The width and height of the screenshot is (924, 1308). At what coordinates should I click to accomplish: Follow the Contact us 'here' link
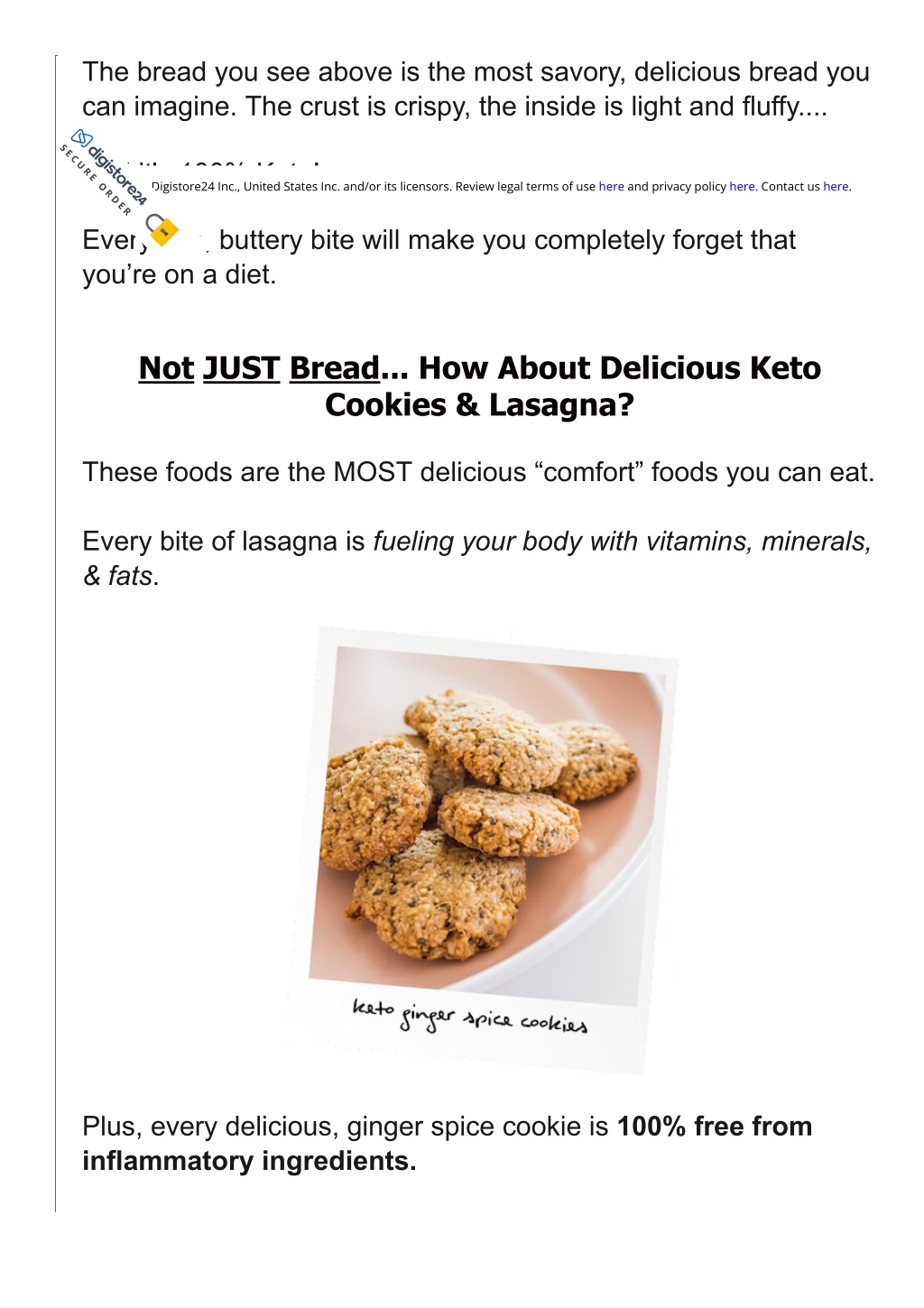coord(836,186)
